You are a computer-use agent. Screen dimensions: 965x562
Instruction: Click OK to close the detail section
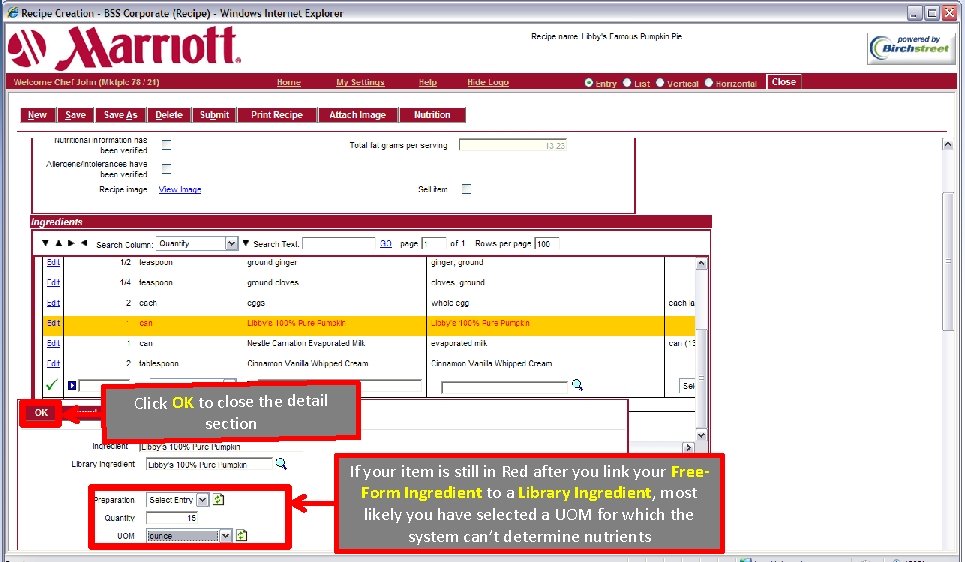(41, 413)
